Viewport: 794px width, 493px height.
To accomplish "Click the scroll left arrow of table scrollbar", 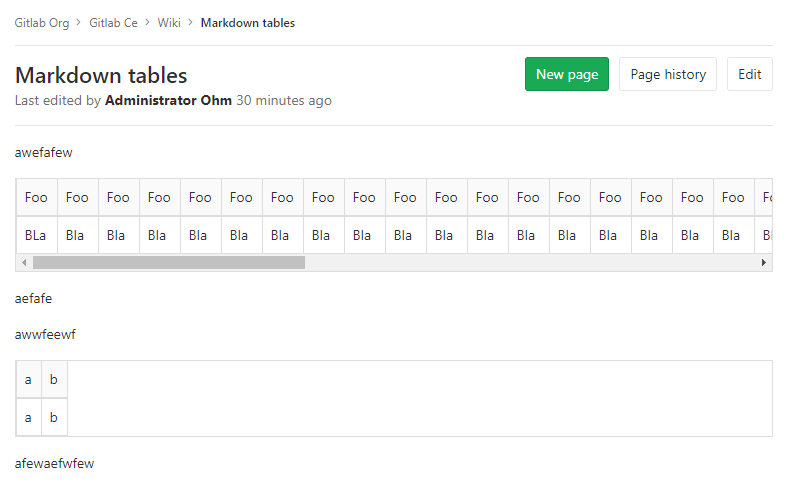I will tap(23, 262).
